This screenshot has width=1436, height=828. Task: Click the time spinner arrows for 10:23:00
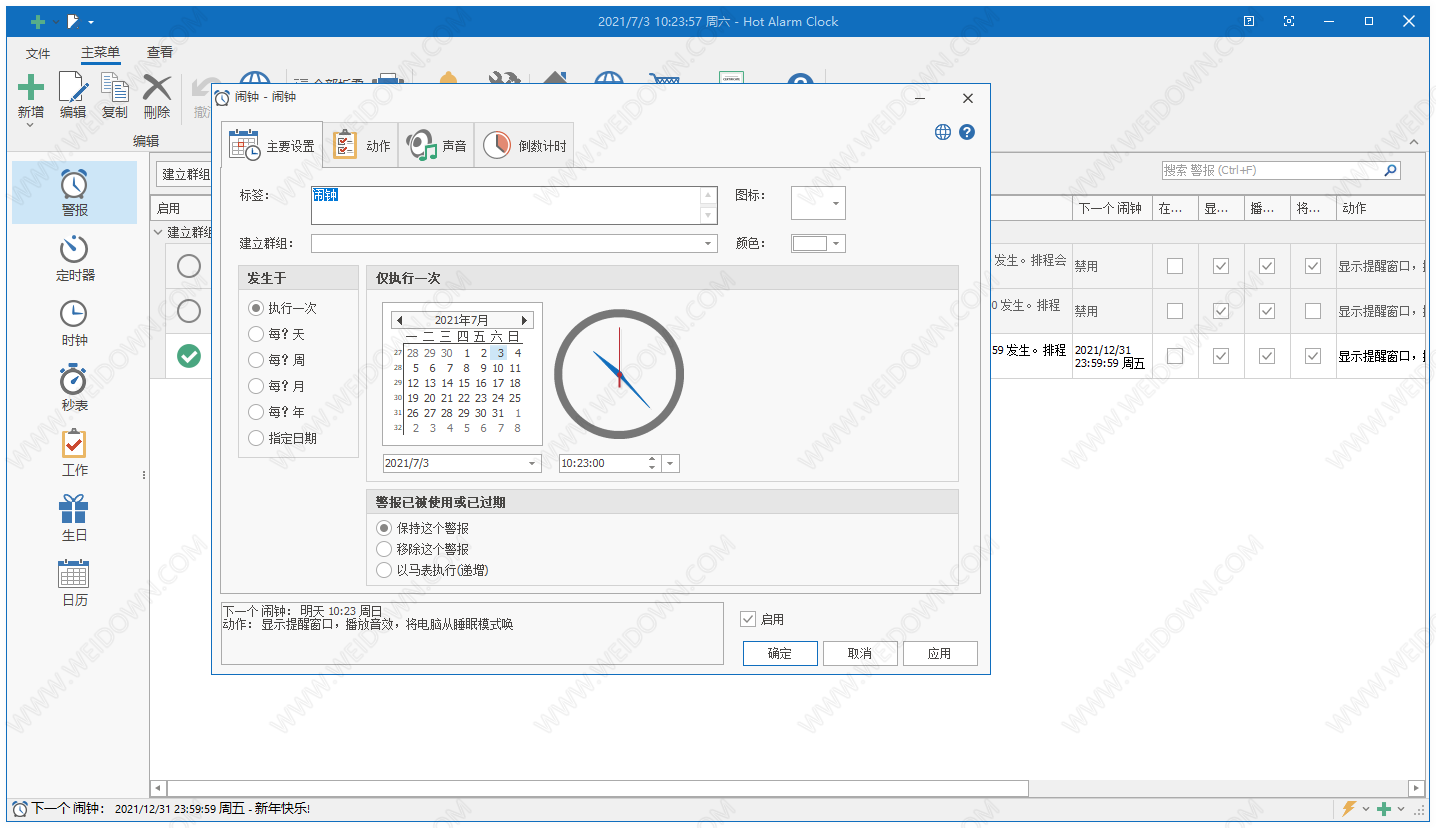point(652,463)
